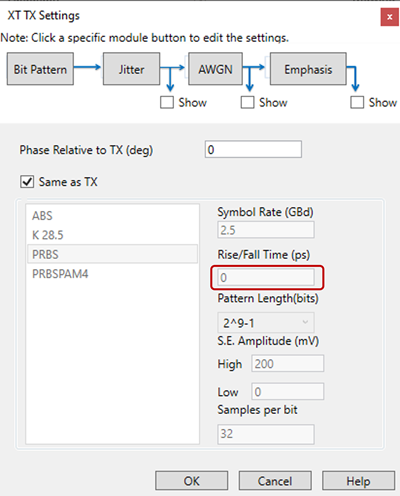Enable Show checkbox after Emphasis
Screen dimensions: 400x496
(357, 102)
